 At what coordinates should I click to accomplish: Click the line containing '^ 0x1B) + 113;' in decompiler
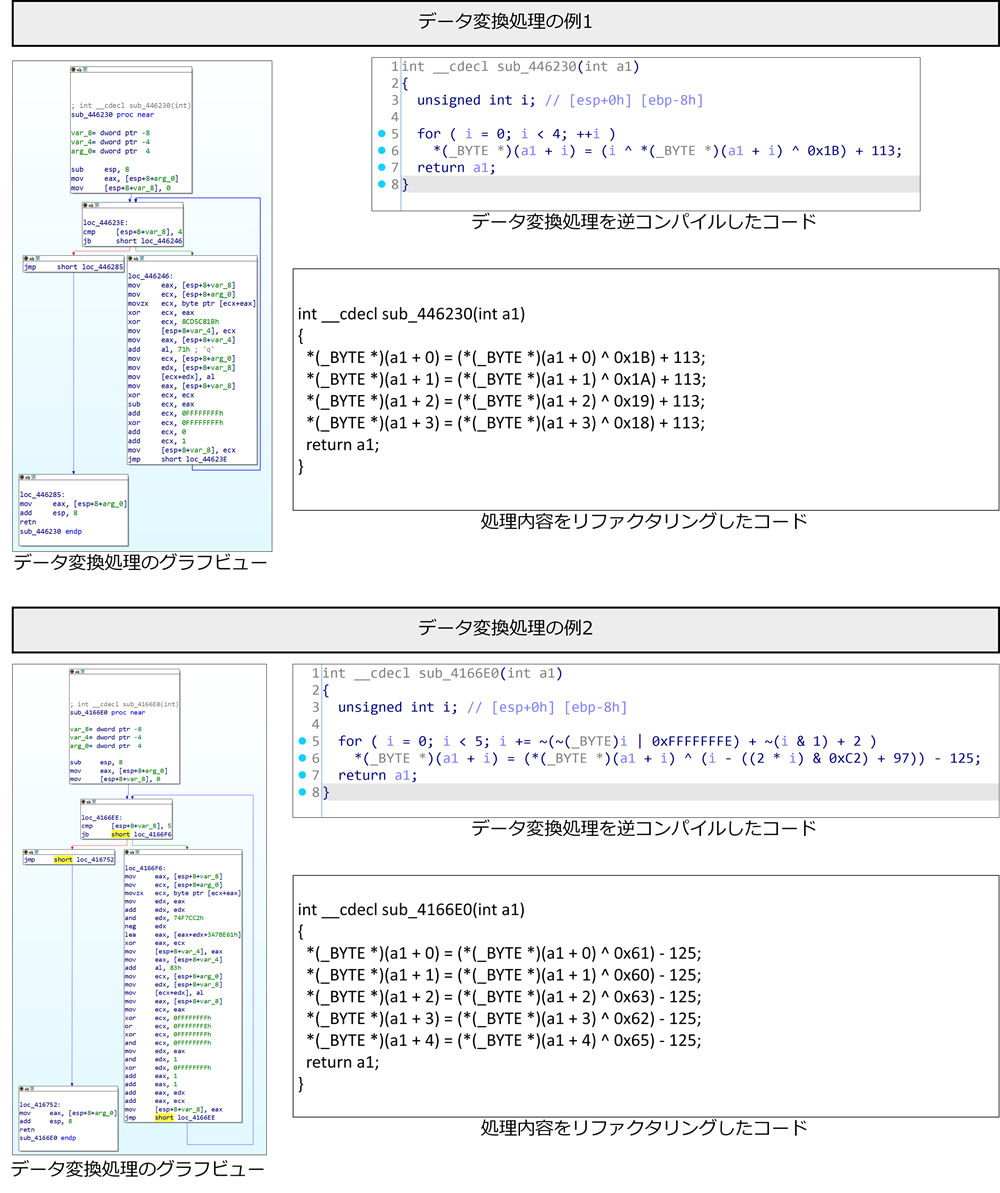pos(667,150)
